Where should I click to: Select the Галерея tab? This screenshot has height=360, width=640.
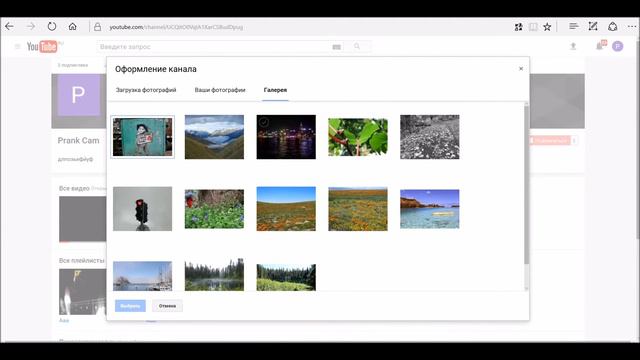[276, 90]
